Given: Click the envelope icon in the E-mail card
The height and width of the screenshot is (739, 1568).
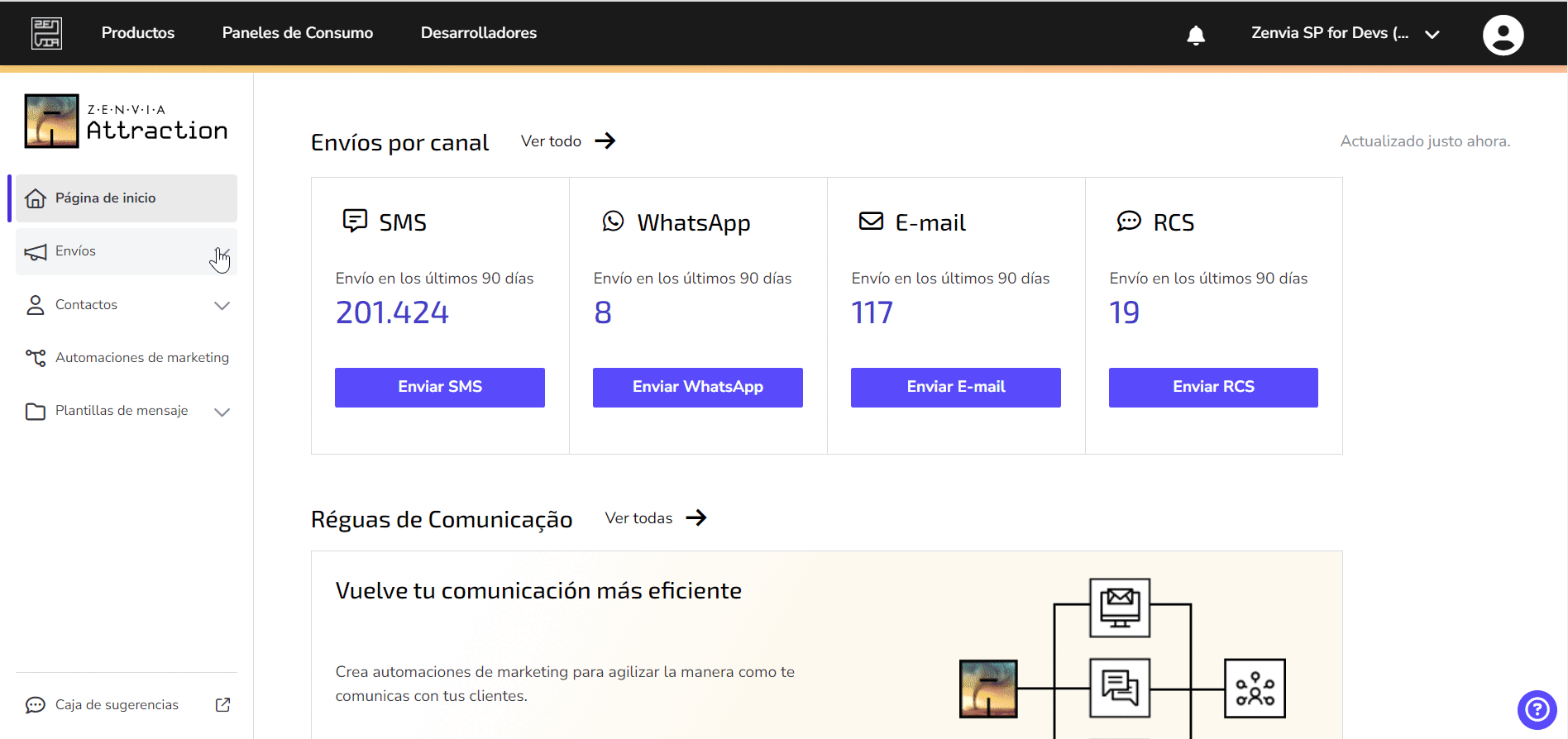Looking at the screenshot, I should [871, 221].
